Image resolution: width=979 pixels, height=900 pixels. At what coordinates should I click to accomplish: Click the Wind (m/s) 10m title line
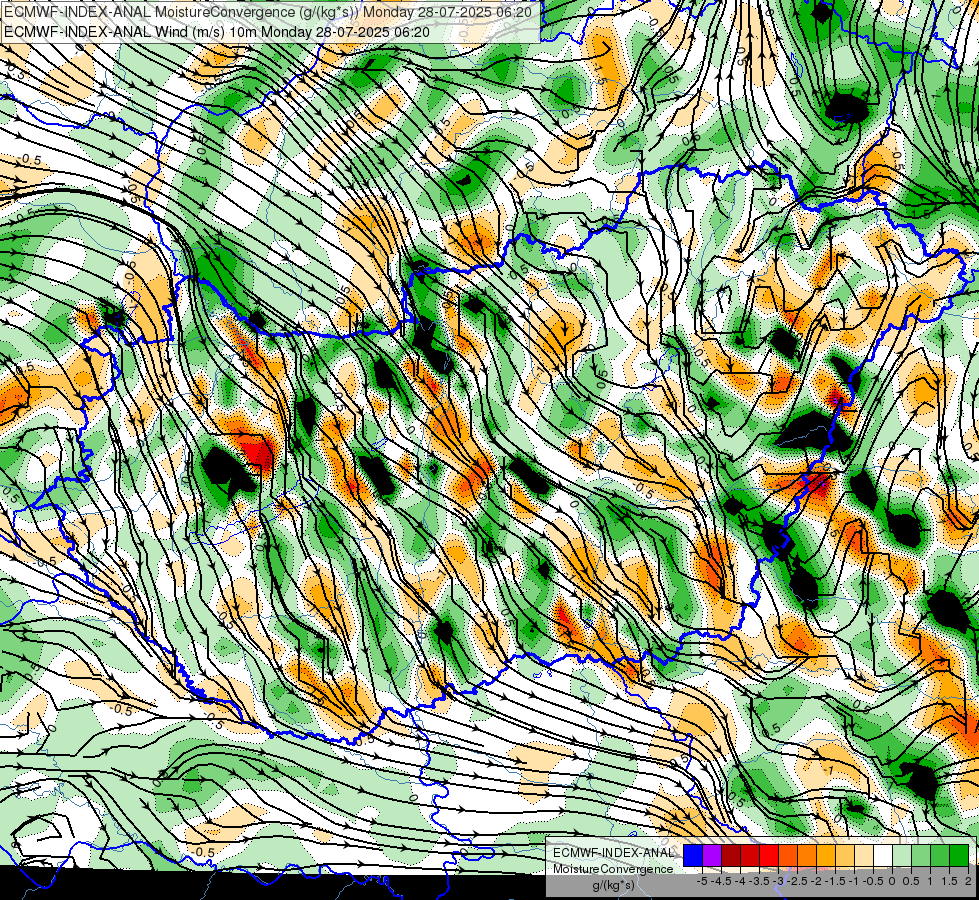click(x=216, y=31)
